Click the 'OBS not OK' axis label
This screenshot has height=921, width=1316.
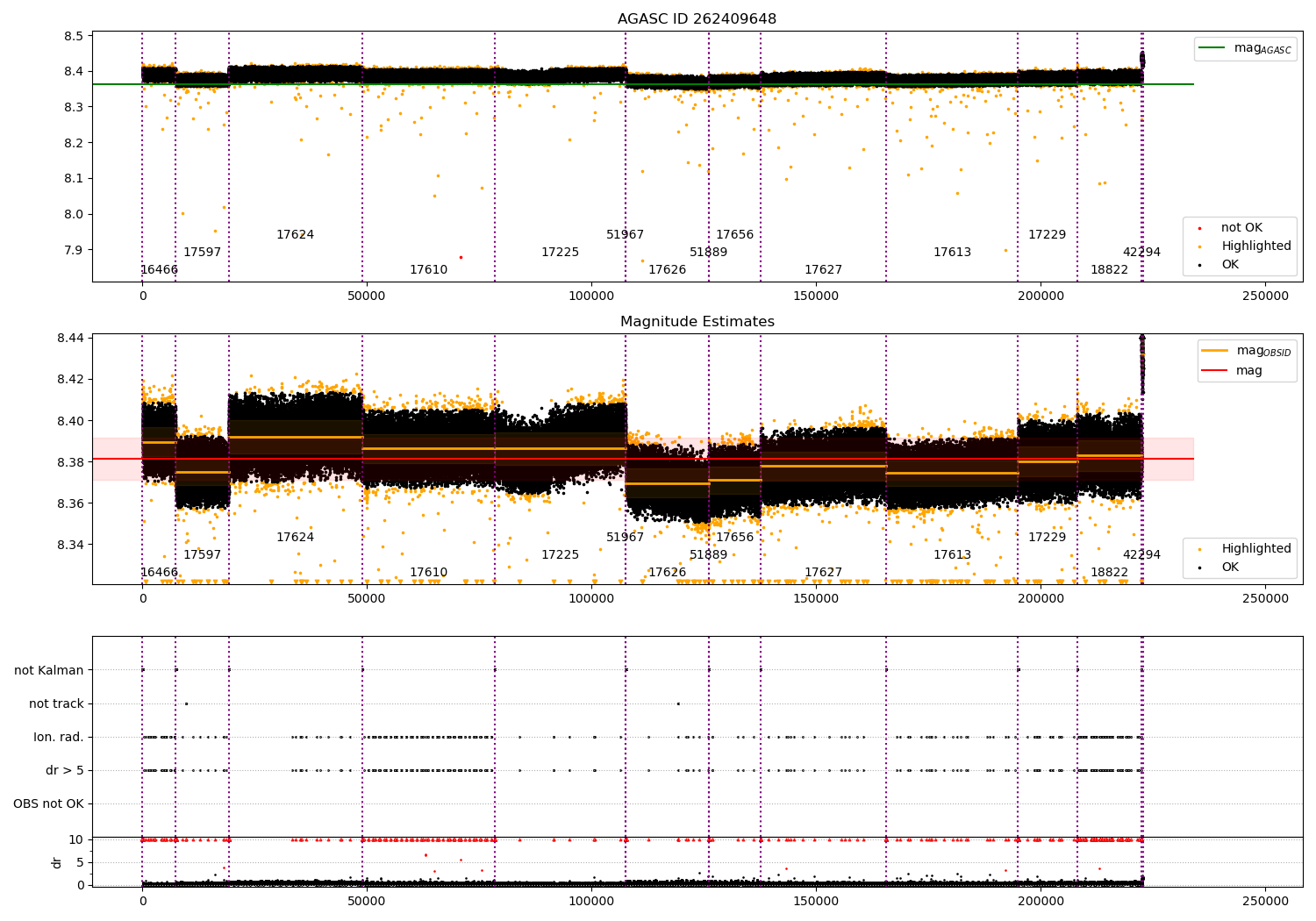coord(48,804)
